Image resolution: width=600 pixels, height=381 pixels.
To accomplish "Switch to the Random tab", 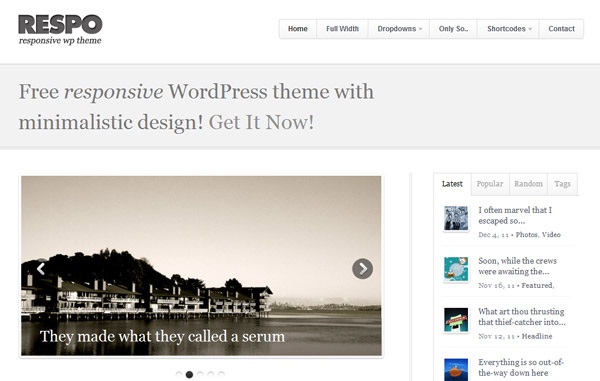I will tap(528, 184).
